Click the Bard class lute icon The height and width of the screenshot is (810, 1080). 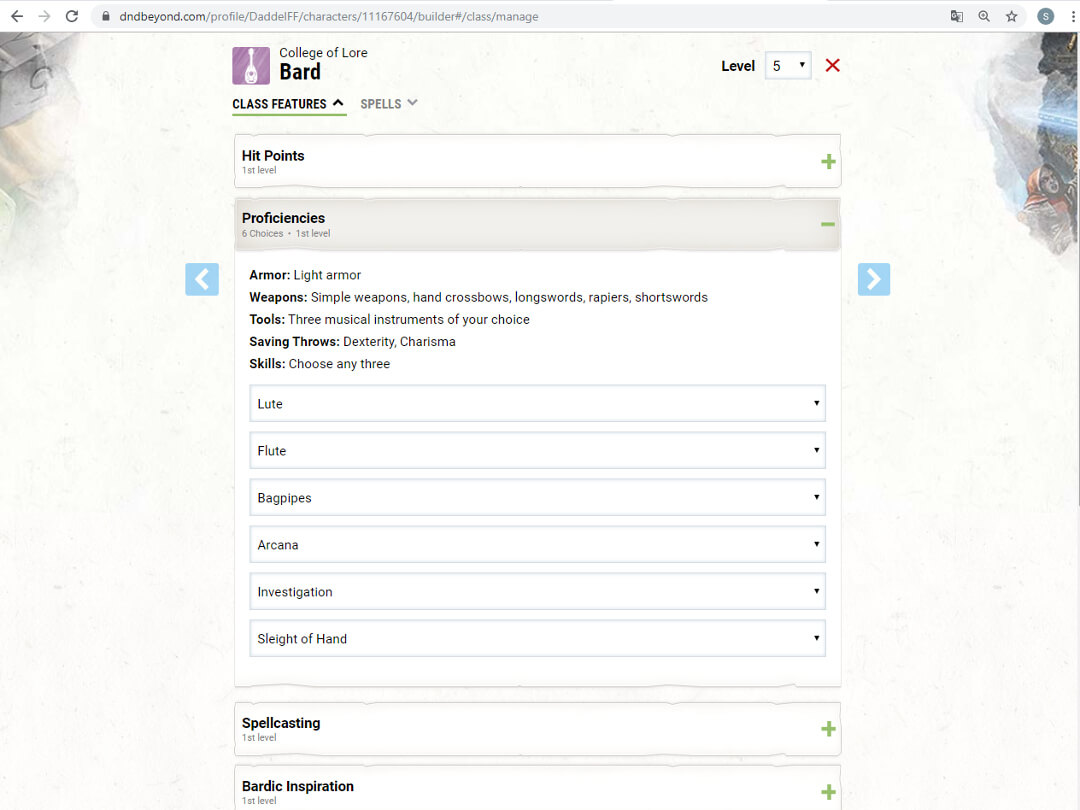[251, 66]
